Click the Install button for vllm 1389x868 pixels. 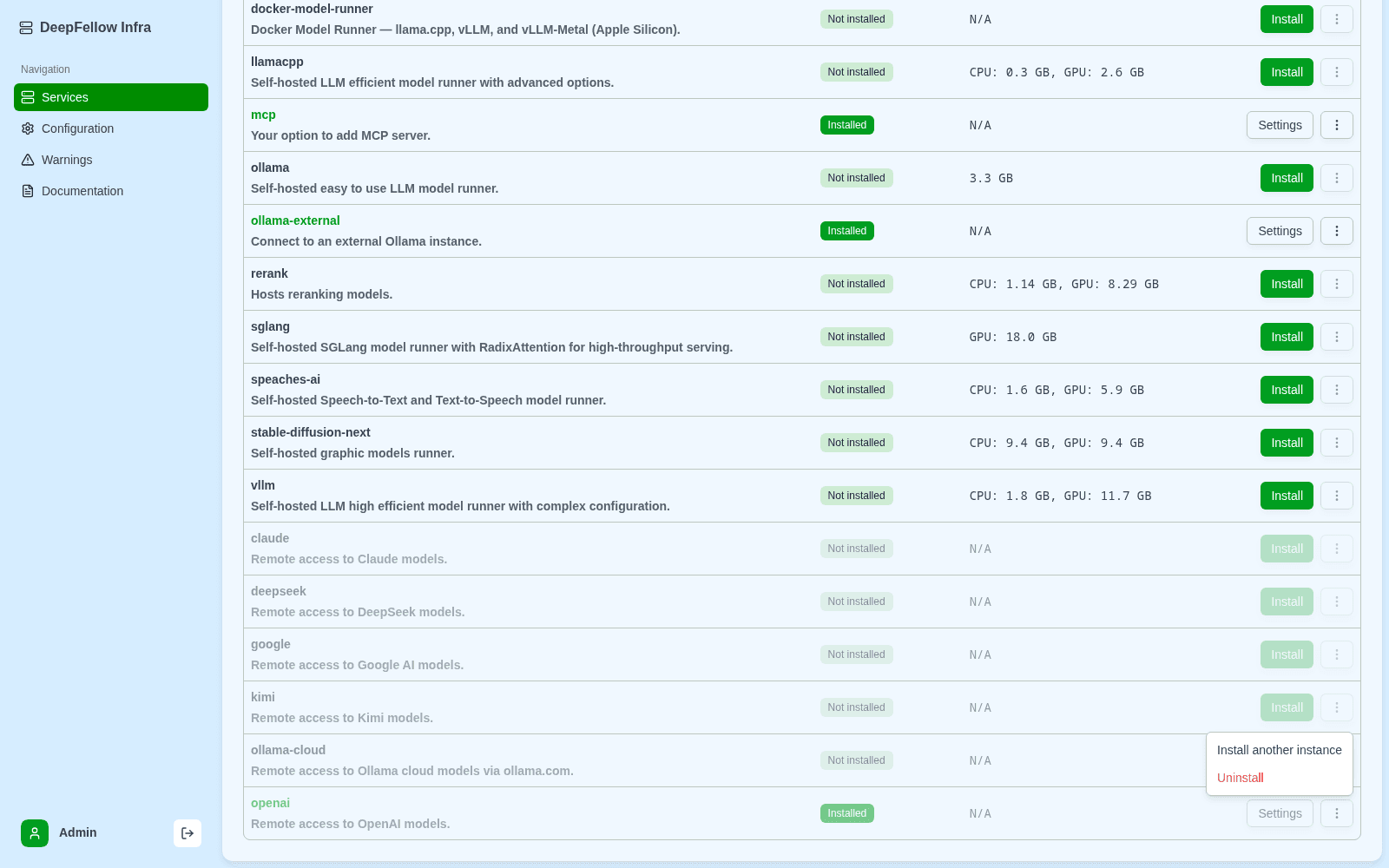point(1287,496)
